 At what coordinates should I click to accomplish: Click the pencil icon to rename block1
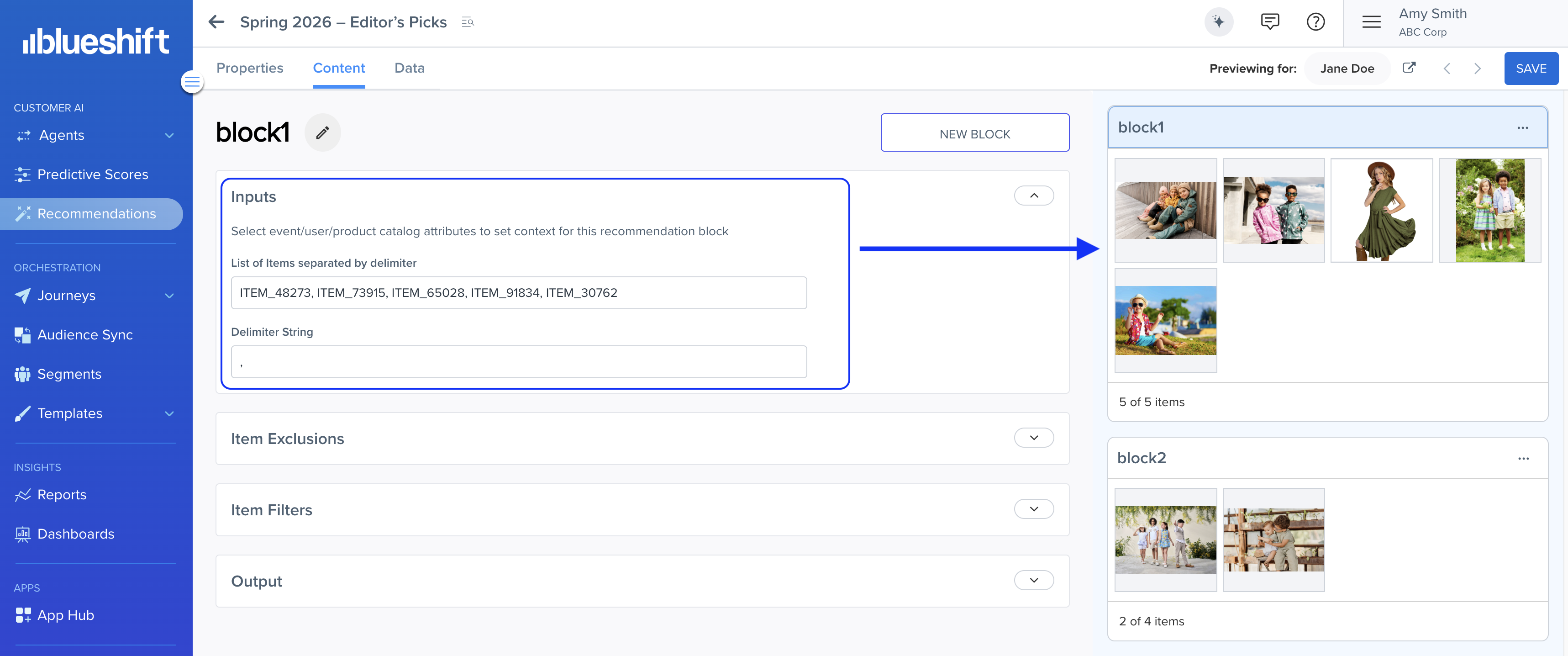pyautogui.click(x=322, y=132)
